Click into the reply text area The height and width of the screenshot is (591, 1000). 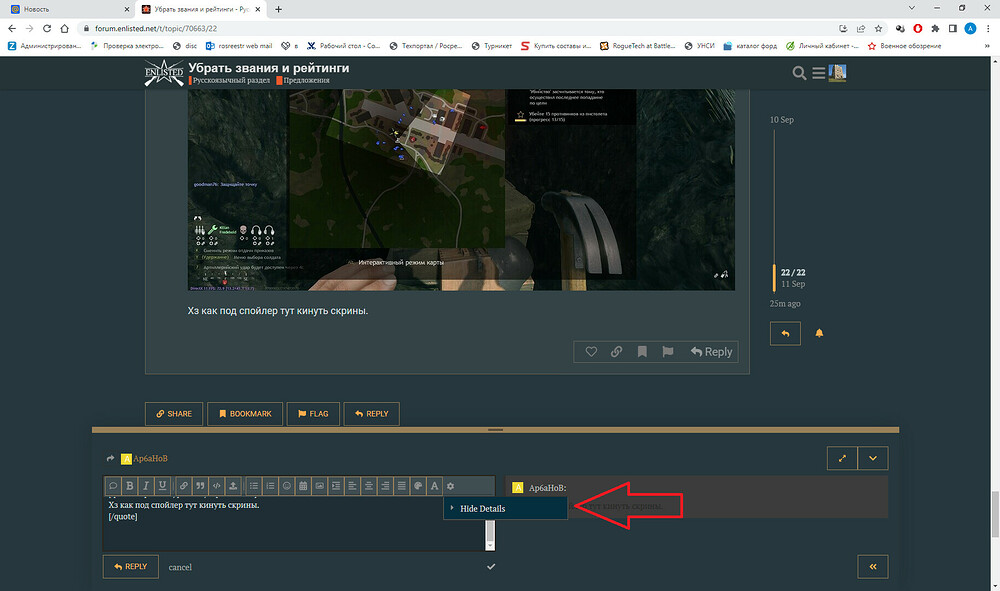click(x=293, y=524)
